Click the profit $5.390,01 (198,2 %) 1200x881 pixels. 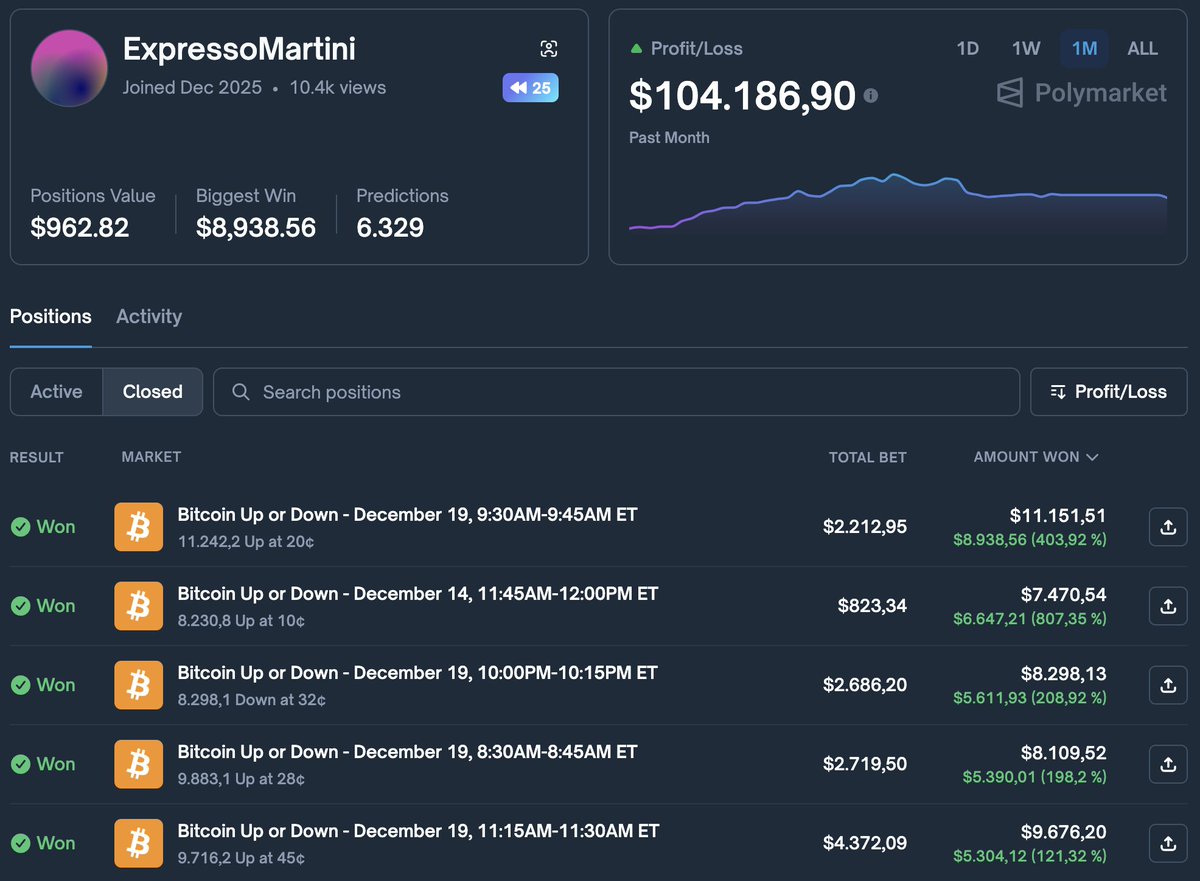[x=1034, y=777]
